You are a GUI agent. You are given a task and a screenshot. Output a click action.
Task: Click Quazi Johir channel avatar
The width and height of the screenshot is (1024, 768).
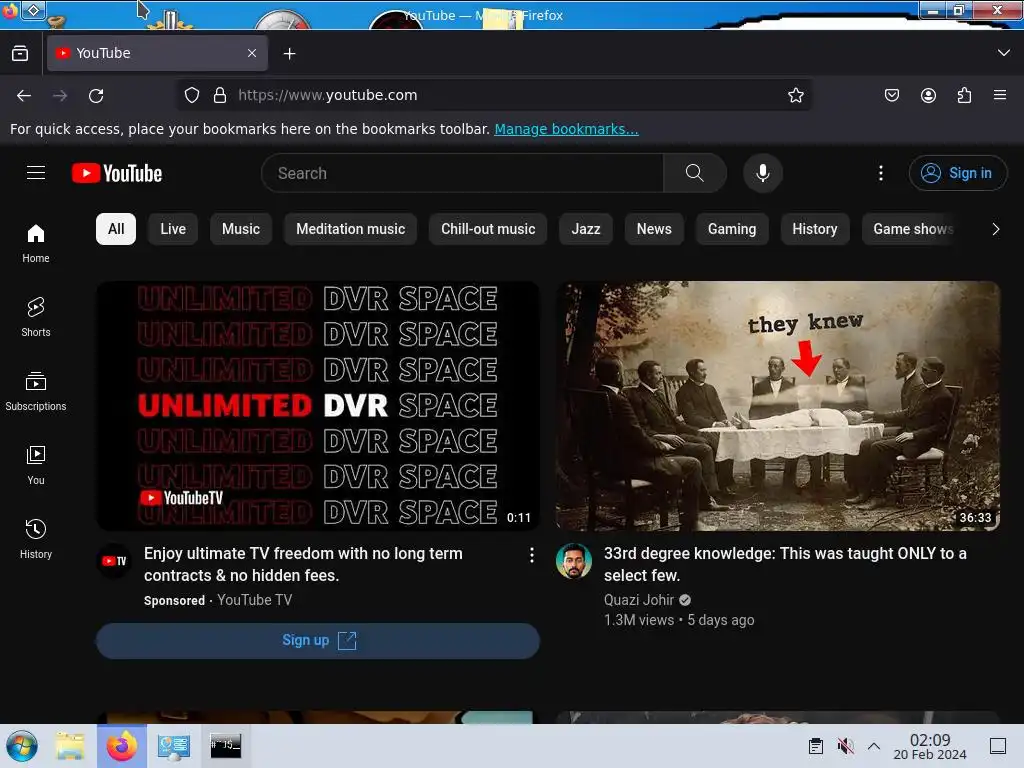tap(574, 561)
